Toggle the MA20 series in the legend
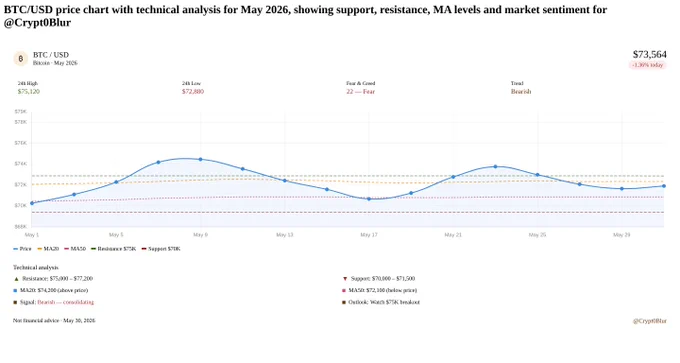The image size is (680, 363). pos(48,249)
